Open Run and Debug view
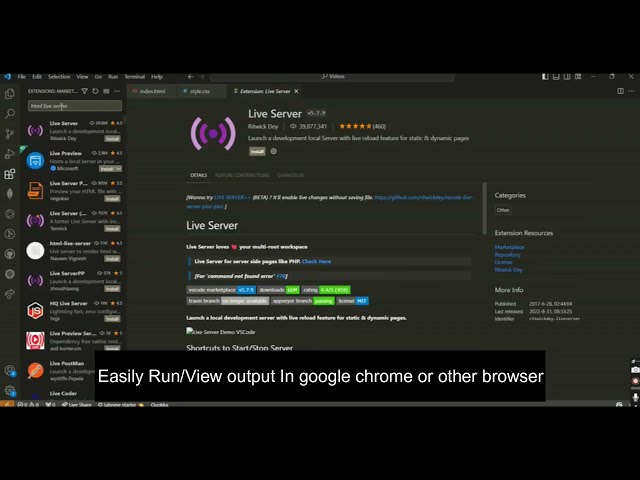The width and height of the screenshot is (640, 480). tap(9, 153)
